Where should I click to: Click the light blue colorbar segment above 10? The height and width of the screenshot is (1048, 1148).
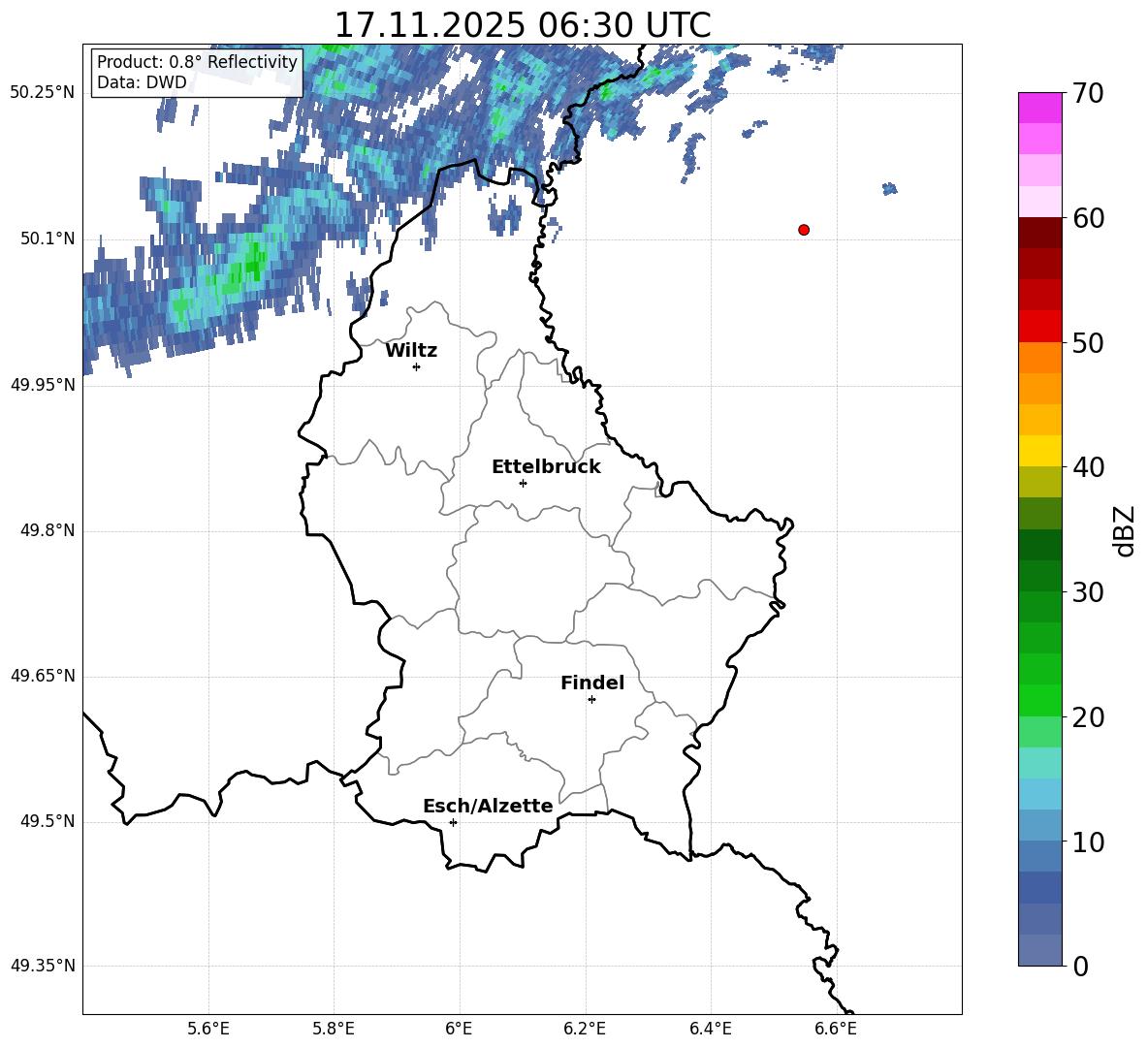click(1040, 826)
